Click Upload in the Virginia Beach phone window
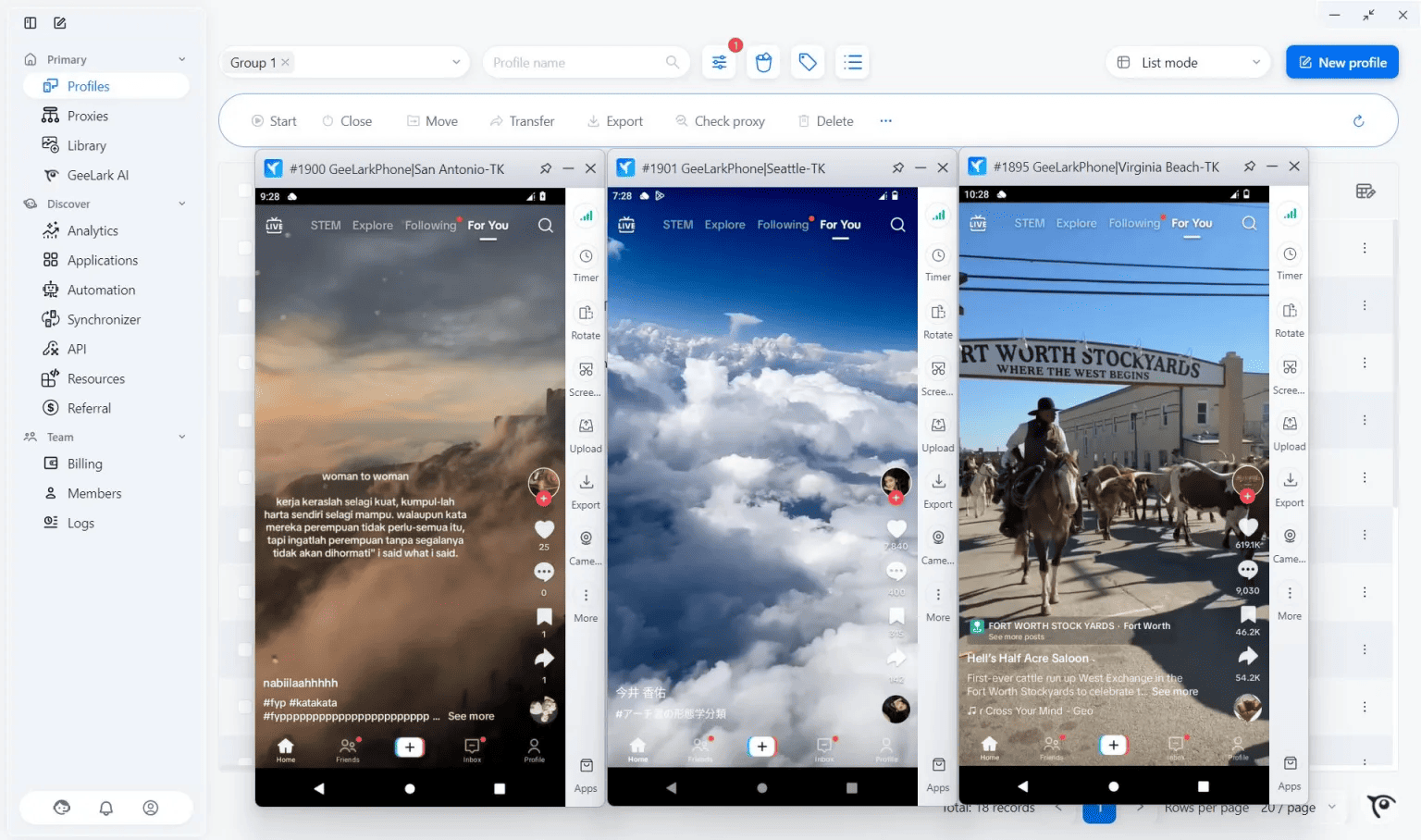 [x=1289, y=432]
